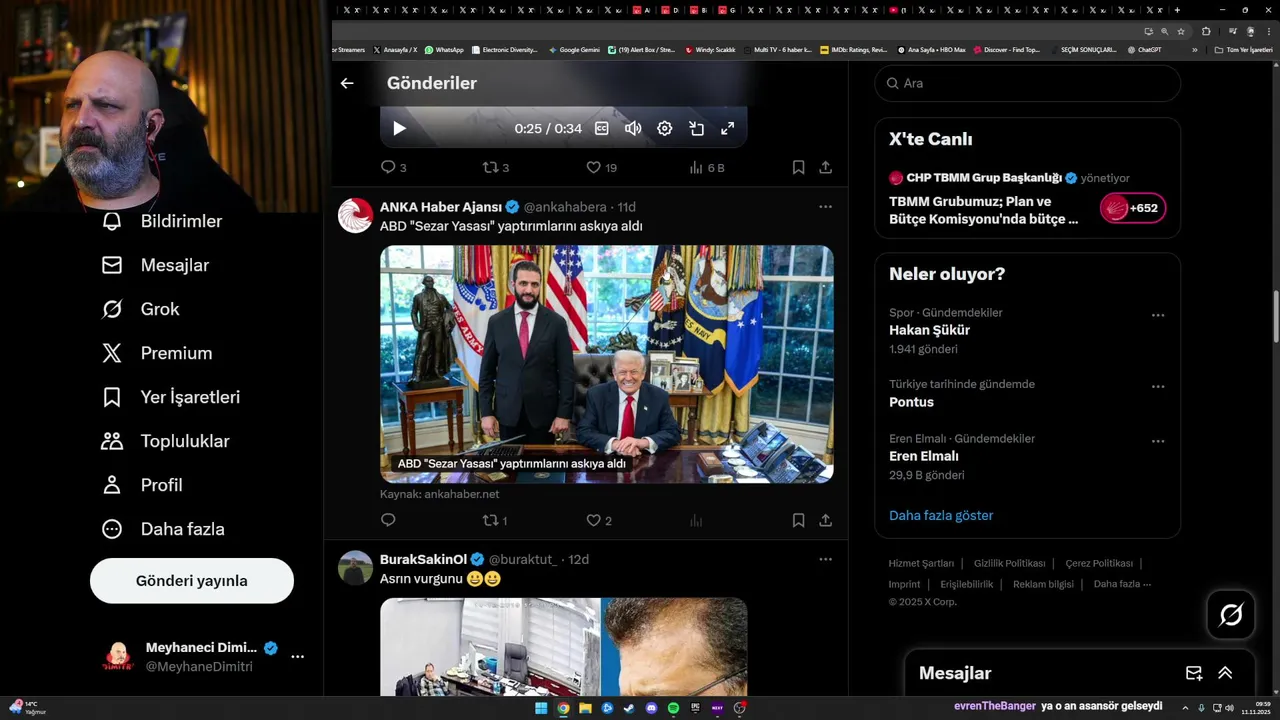View analytics of the ANKA post
This screenshot has height=720, width=1280.
point(696,520)
